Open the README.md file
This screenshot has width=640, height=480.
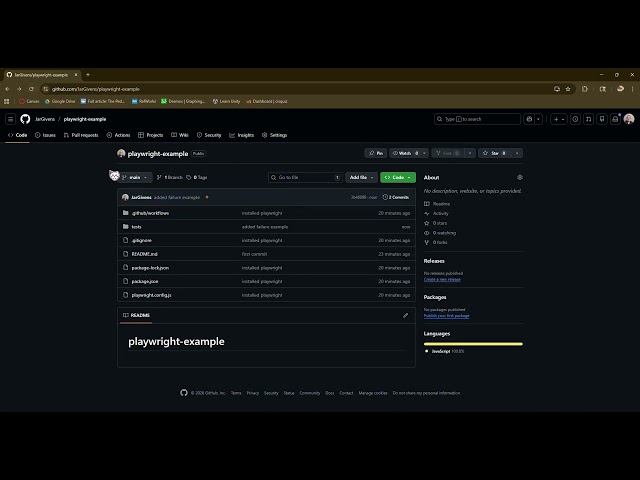144,254
